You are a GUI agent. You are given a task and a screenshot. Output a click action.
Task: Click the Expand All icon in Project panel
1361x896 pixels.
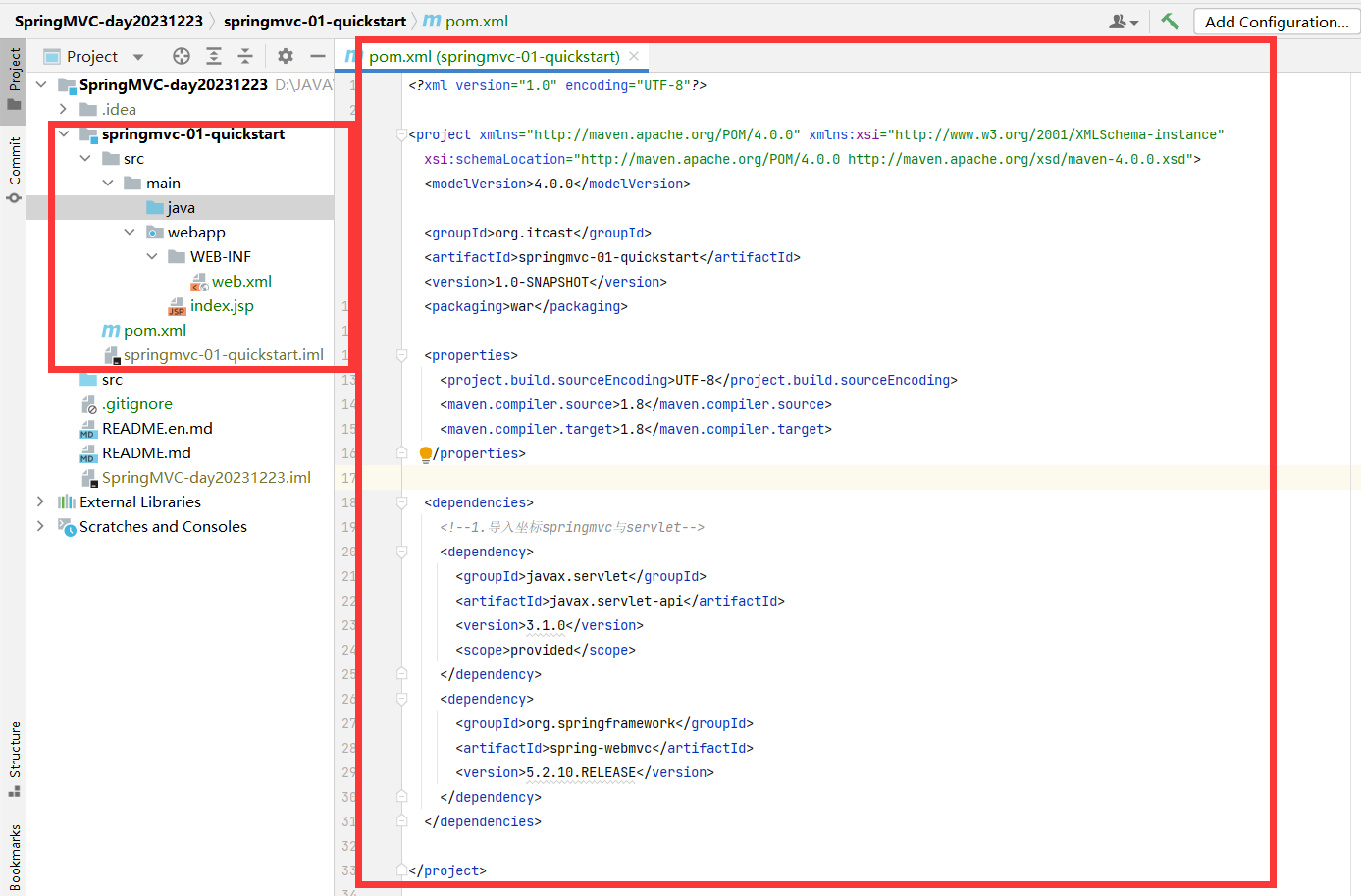tap(214, 56)
